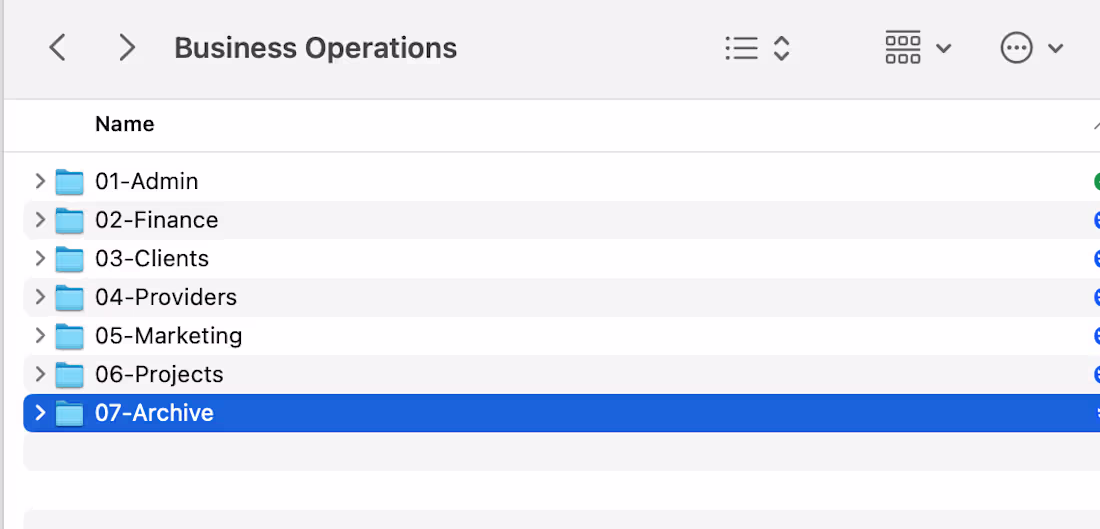Screen dimensions: 1100x529
Task: Select the 06-Projects folder icon
Action: (x=69, y=375)
